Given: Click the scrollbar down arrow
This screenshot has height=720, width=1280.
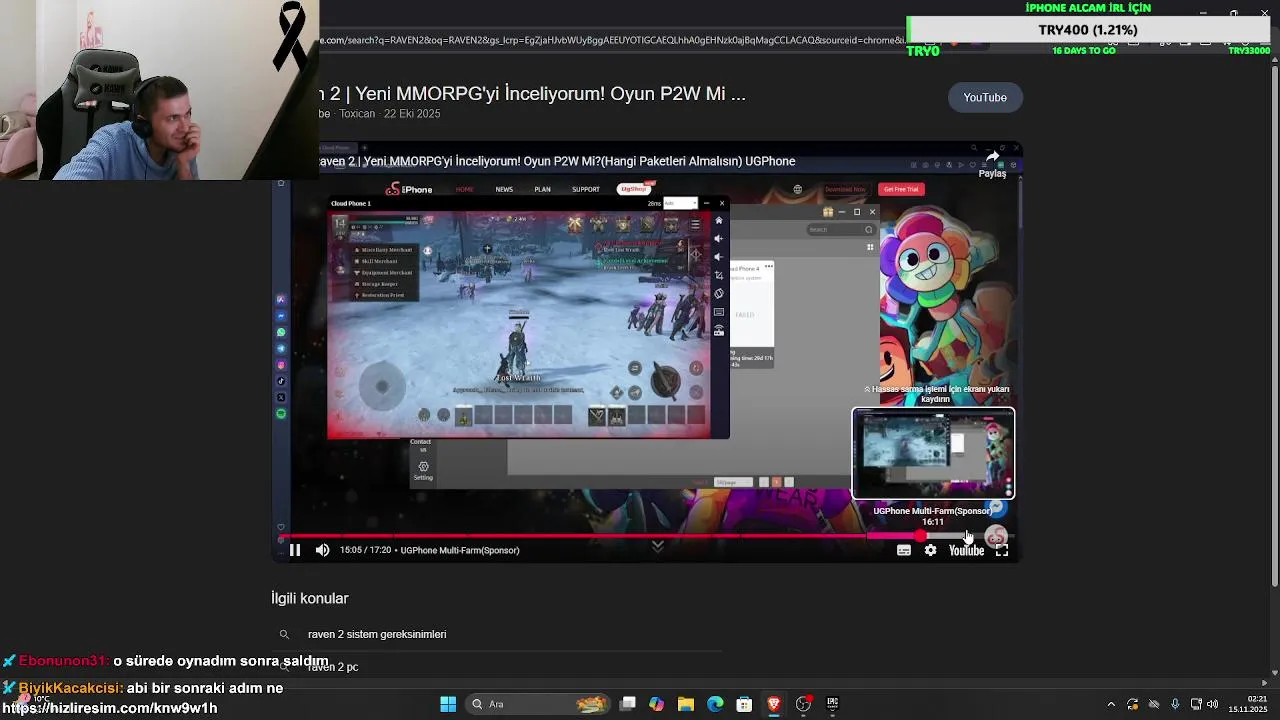Looking at the screenshot, I should coord(1274,671).
